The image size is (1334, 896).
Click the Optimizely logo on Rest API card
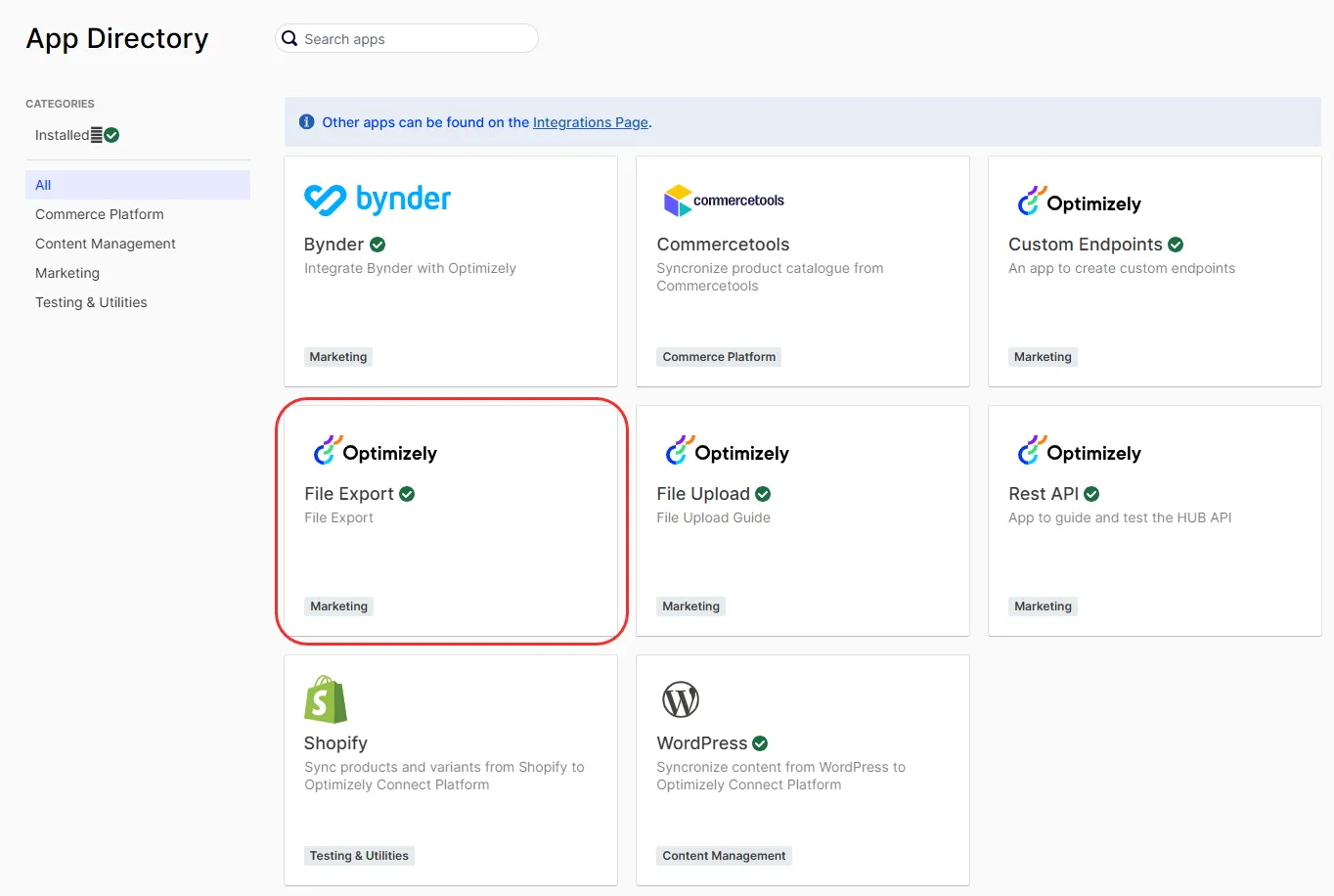(1079, 451)
